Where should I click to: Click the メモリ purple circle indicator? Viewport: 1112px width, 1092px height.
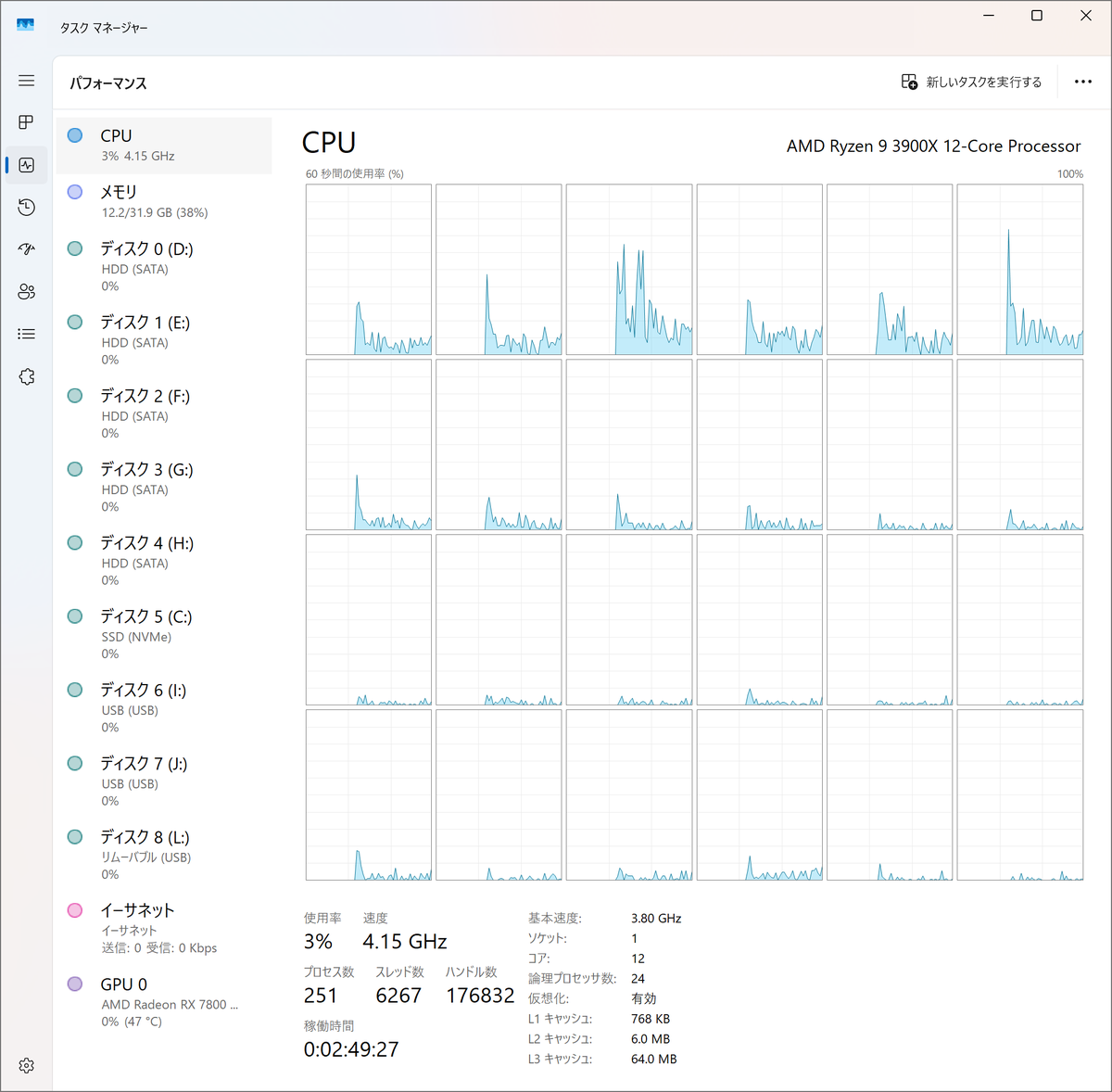(75, 192)
